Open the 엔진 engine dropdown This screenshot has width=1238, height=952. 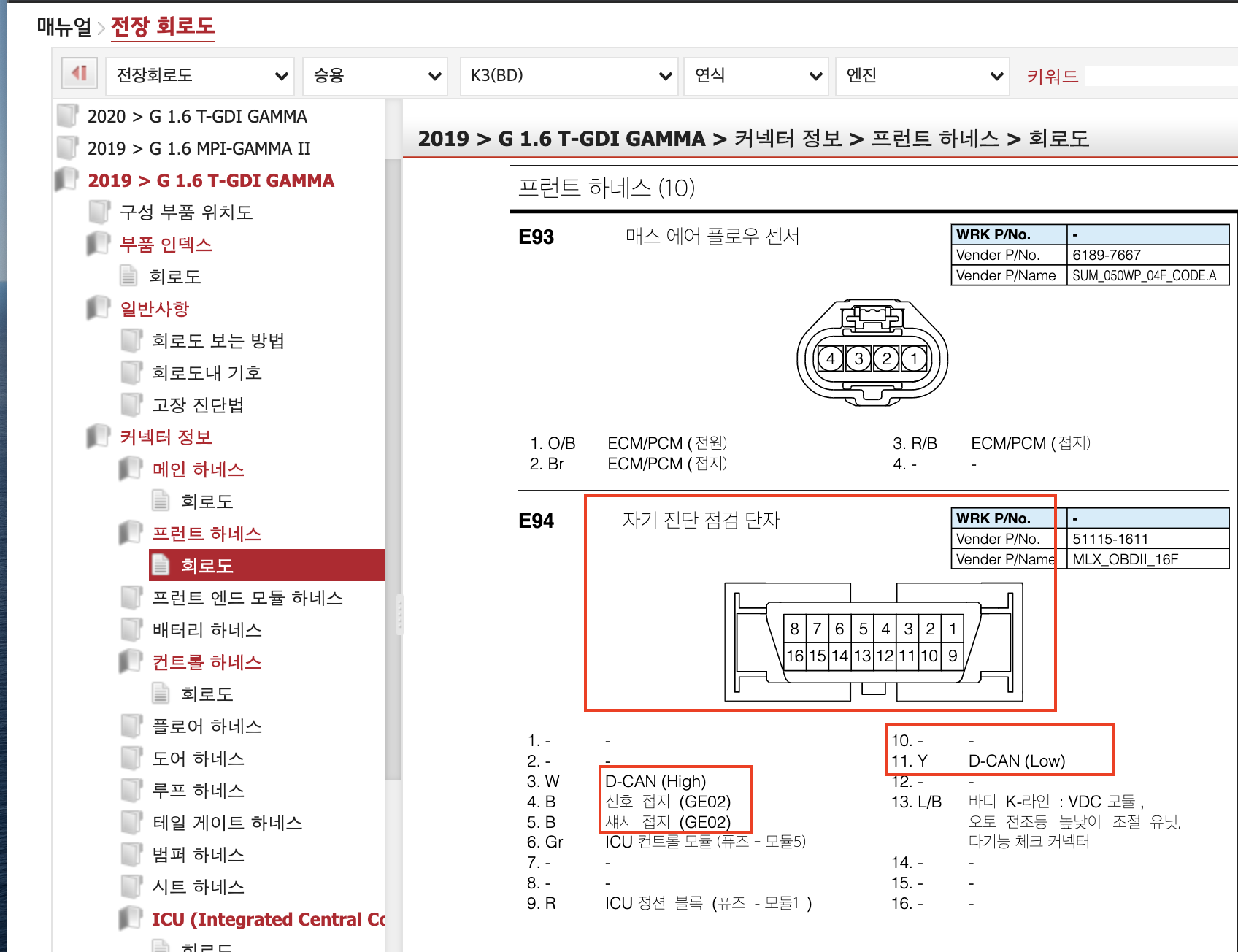[x=923, y=76]
